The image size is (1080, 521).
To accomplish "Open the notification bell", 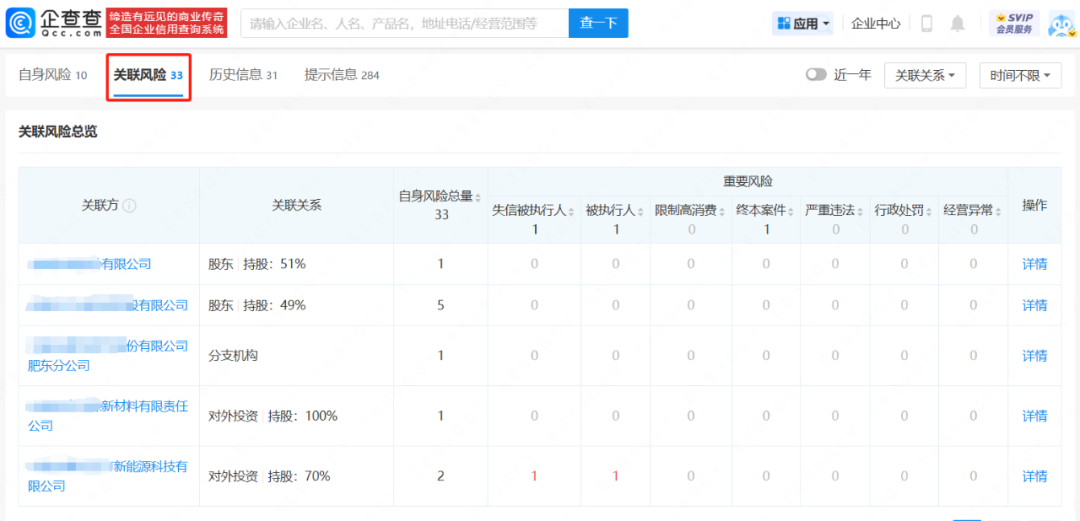I will click(x=957, y=23).
